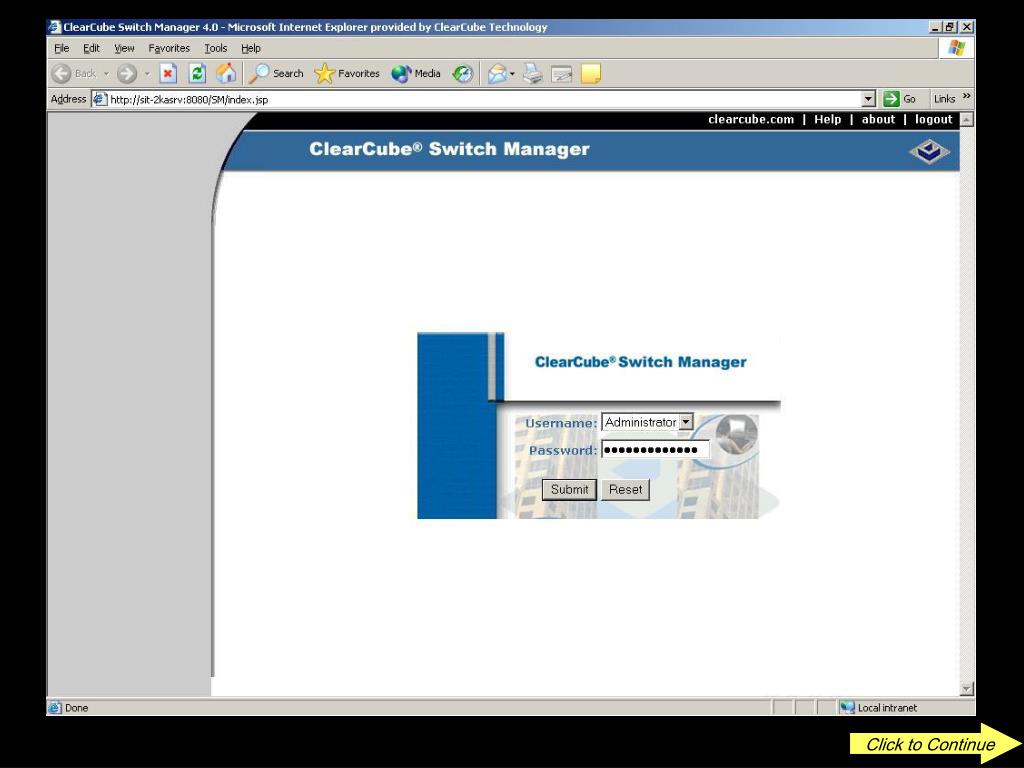1024x768 pixels.
Task: Click the Links toolbar label
Action: (944, 99)
